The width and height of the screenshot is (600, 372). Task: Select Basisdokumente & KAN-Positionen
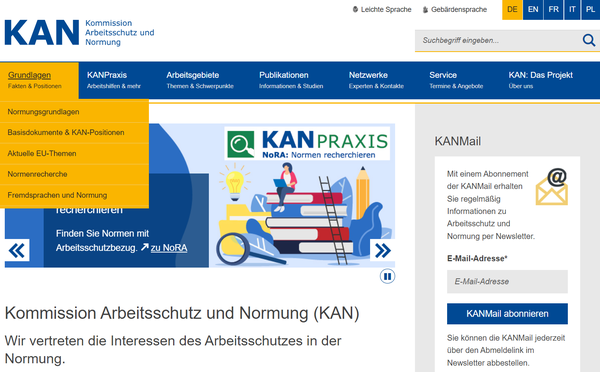[74, 132]
